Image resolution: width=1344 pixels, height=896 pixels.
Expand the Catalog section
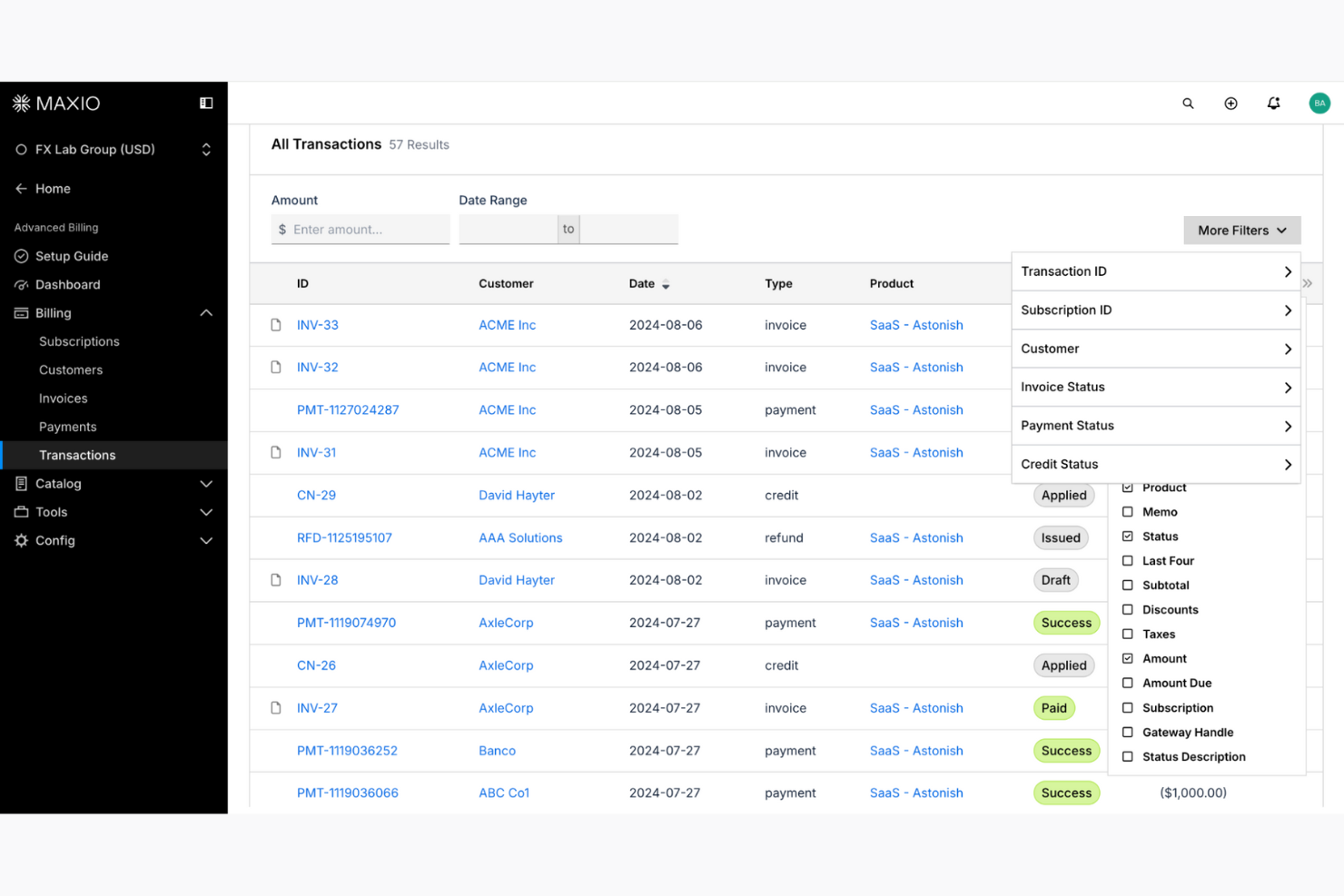point(206,483)
